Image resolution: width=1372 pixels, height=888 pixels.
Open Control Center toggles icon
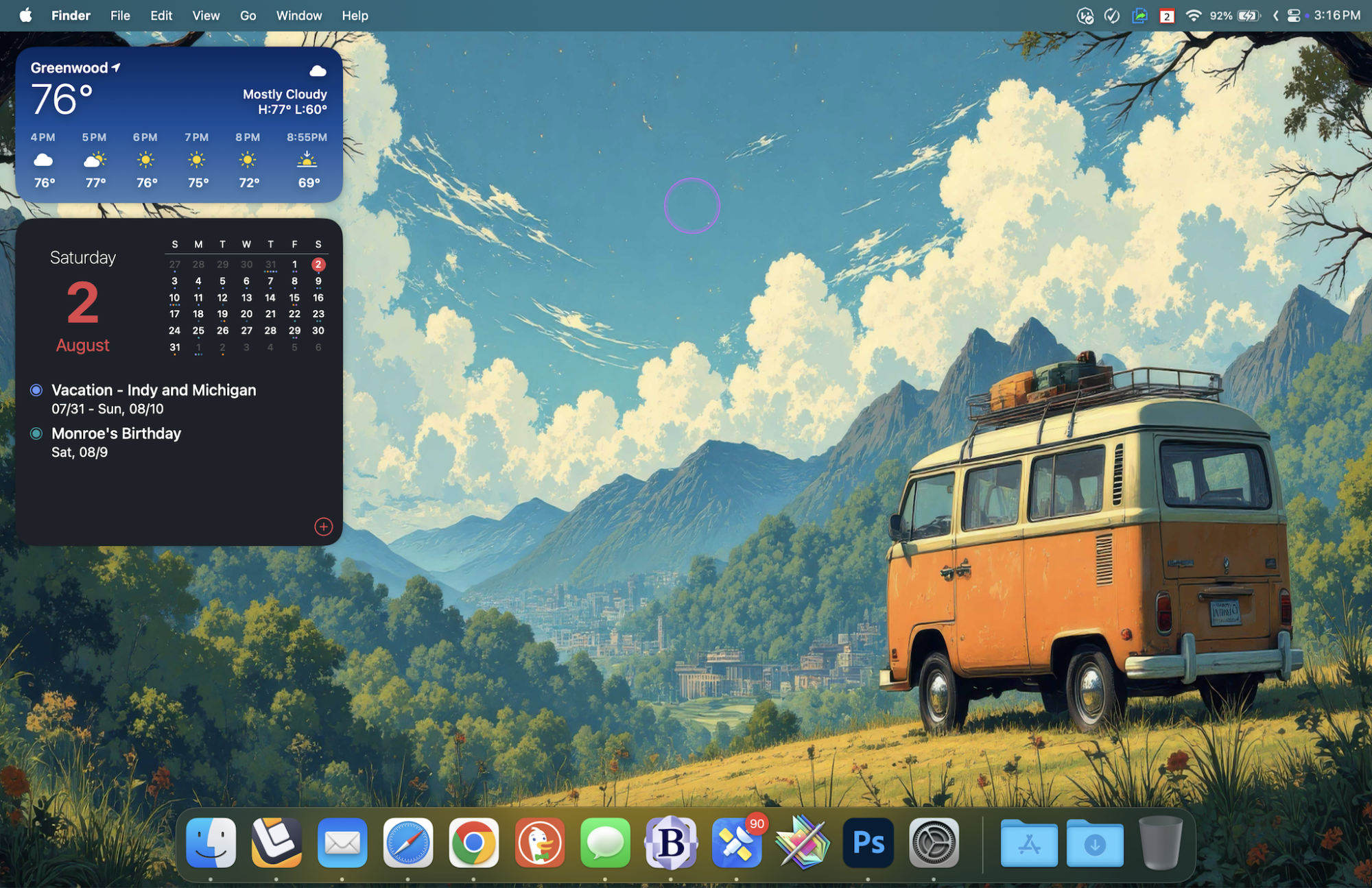1294,15
